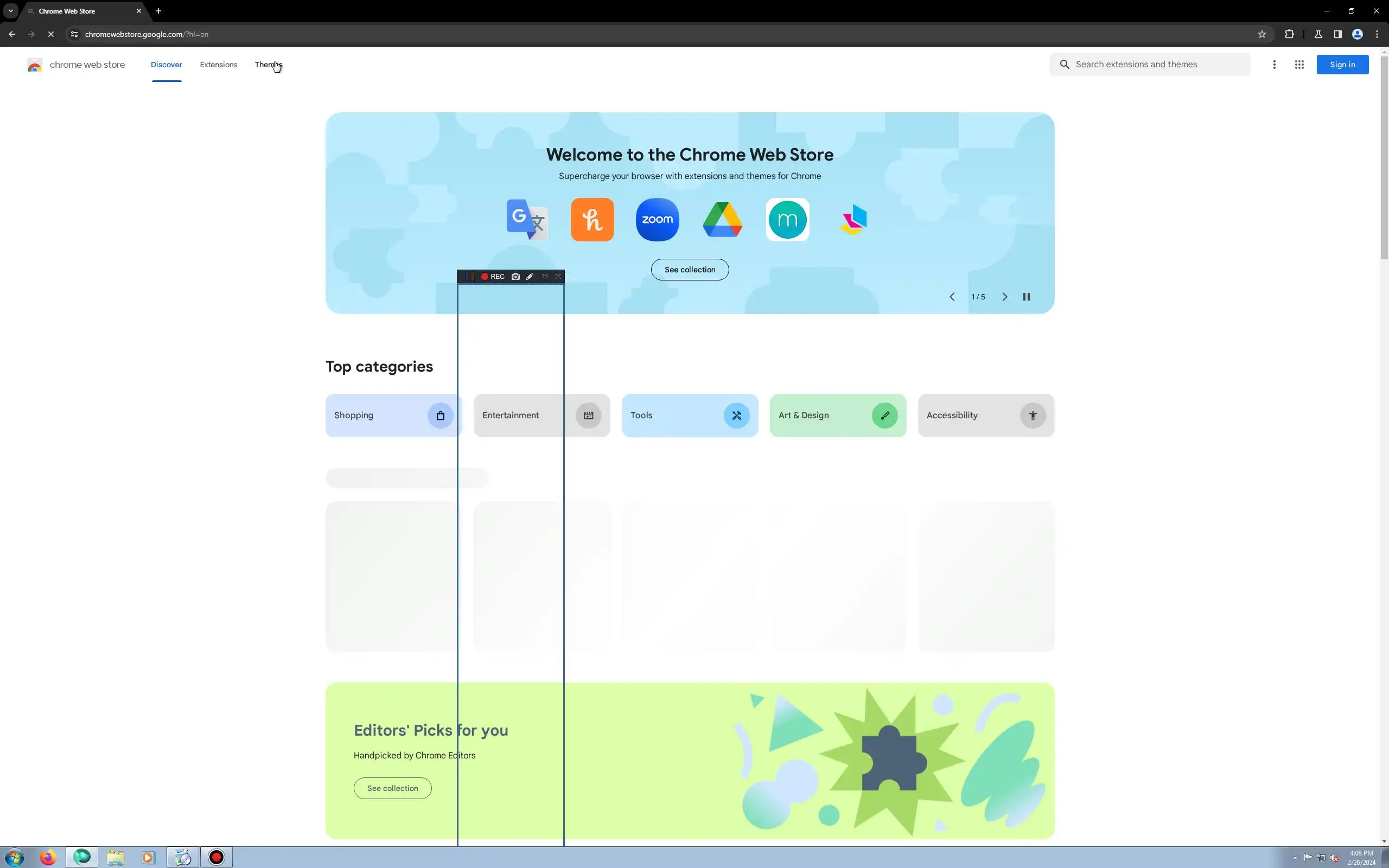Go to next carousel slide
The width and height of the screenshot is (1389, 868).
tap(1004, 297)
